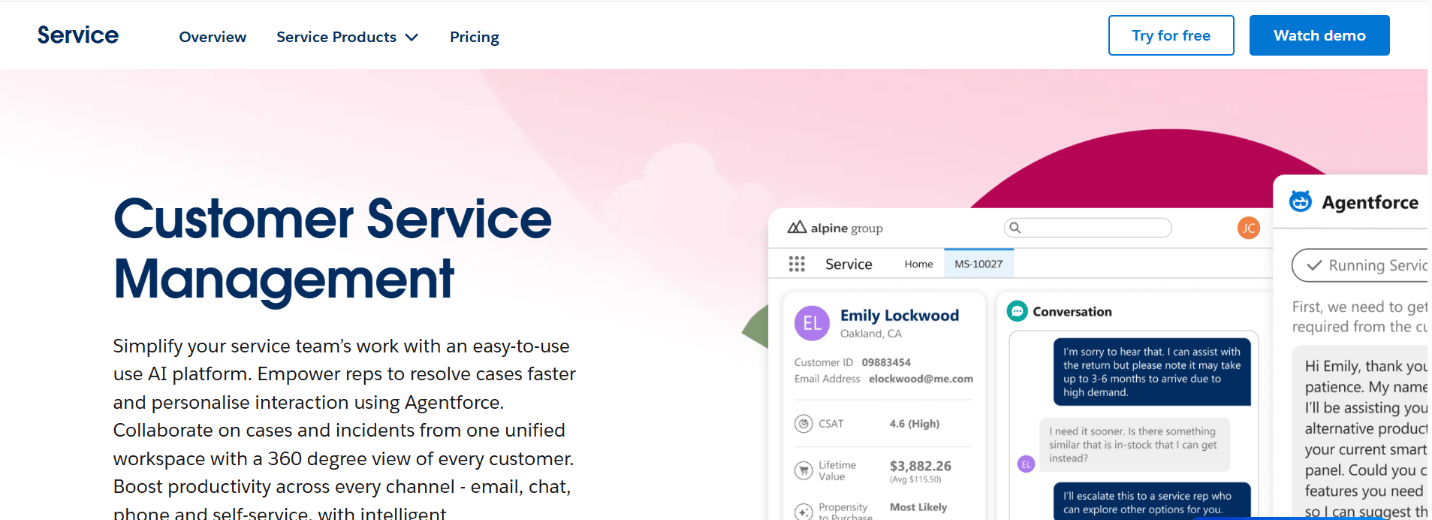The image size is (1432, 520).
Task: Click the Watch demo button
Action: tap(1319, 35)
